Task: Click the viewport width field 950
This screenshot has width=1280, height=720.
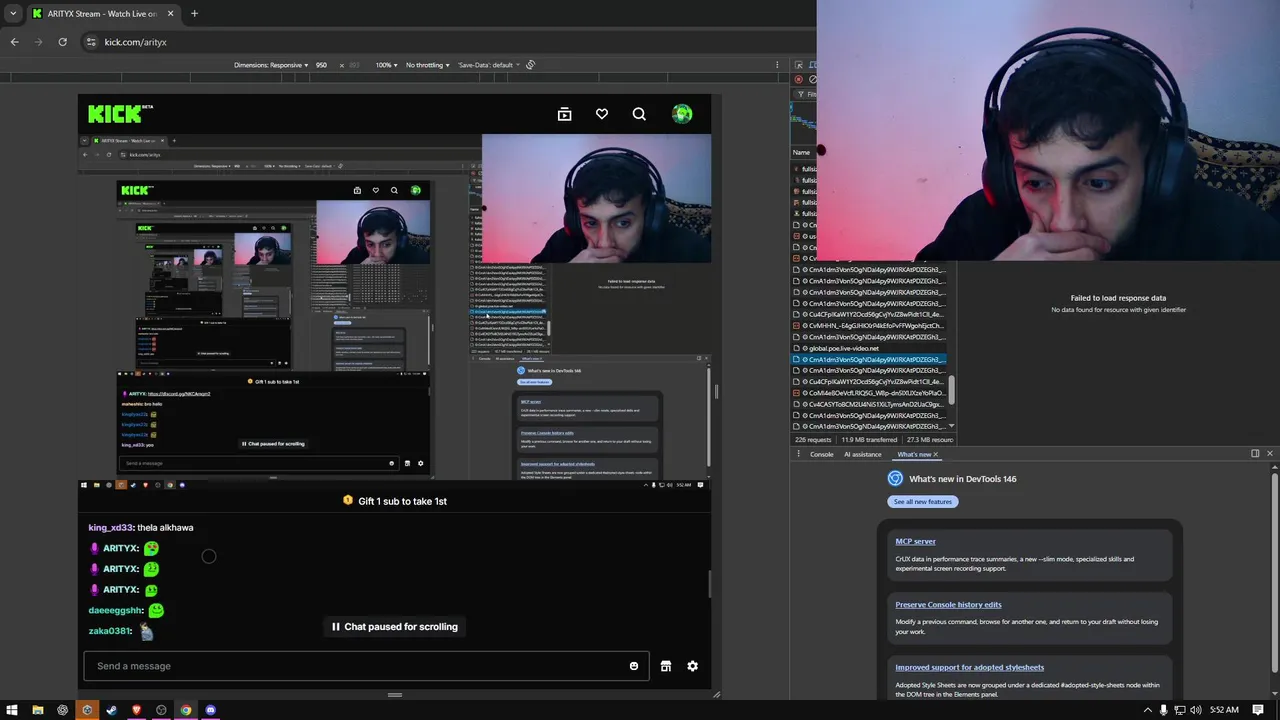Action: click(x=322, y=65)
